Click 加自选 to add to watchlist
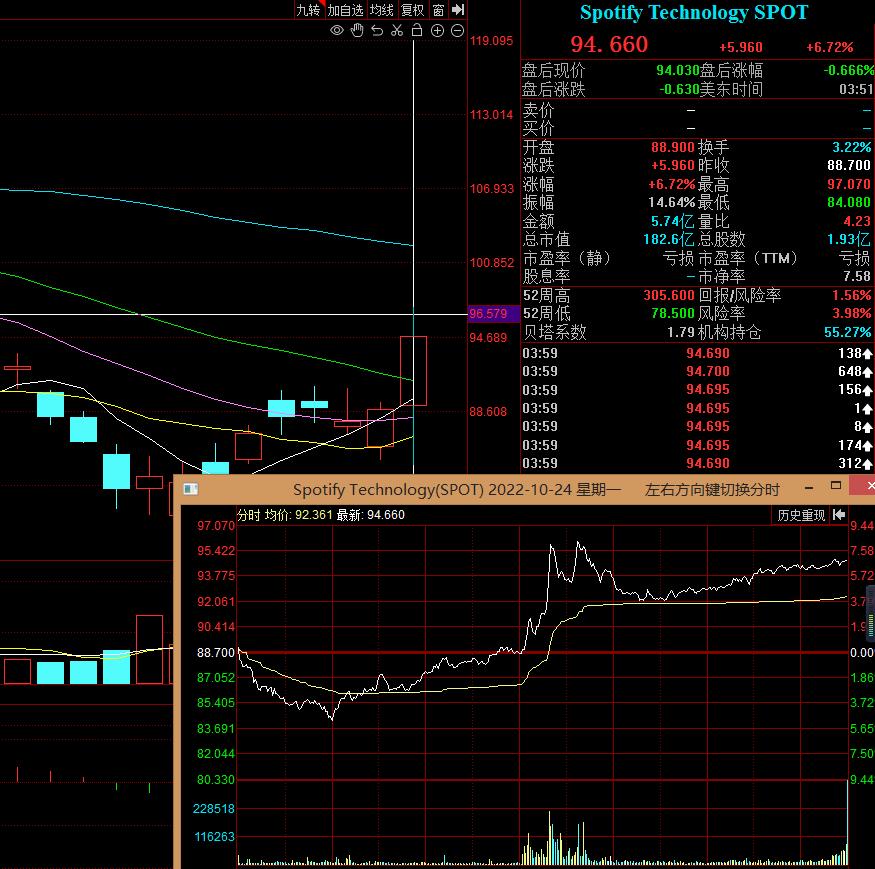Image resolution: width=875 pixels, height=869 pixels. 345,10
